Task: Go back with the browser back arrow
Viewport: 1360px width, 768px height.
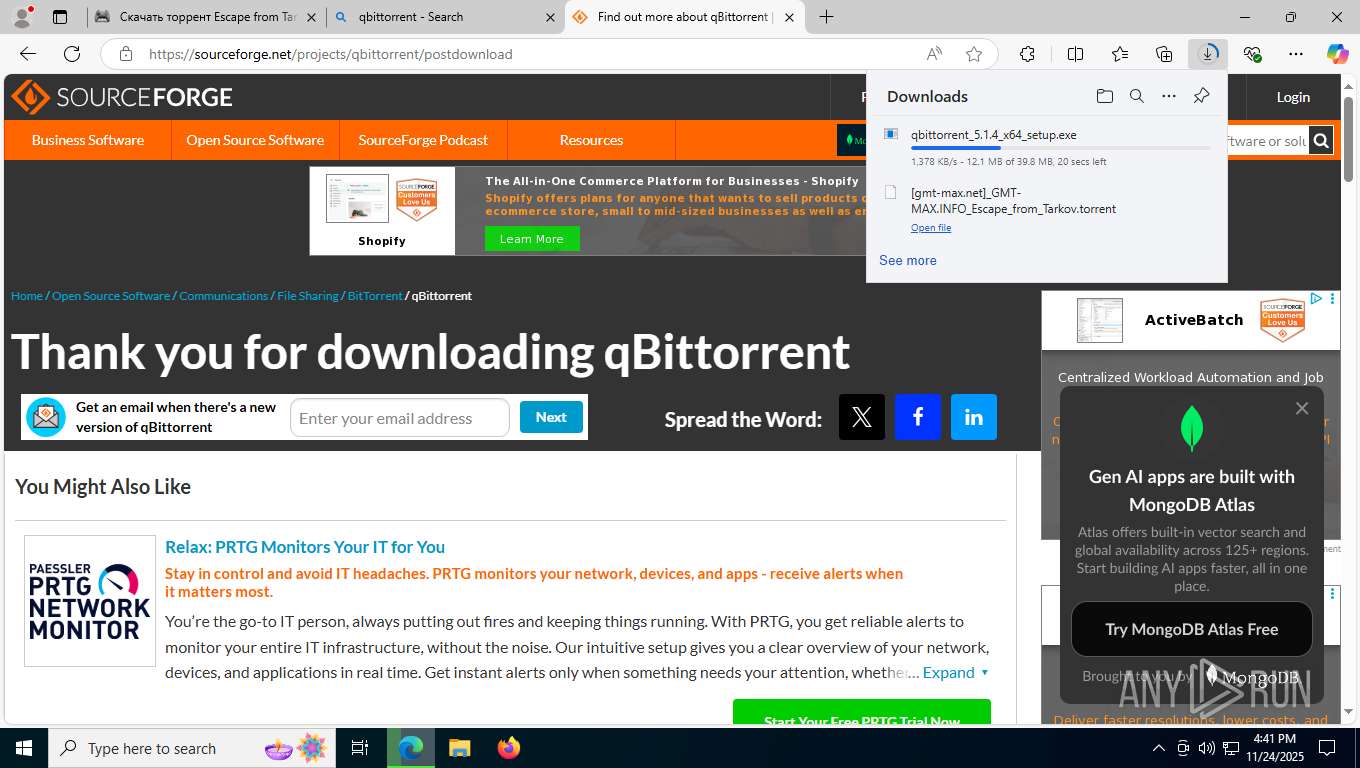Action: click(28, 54)
